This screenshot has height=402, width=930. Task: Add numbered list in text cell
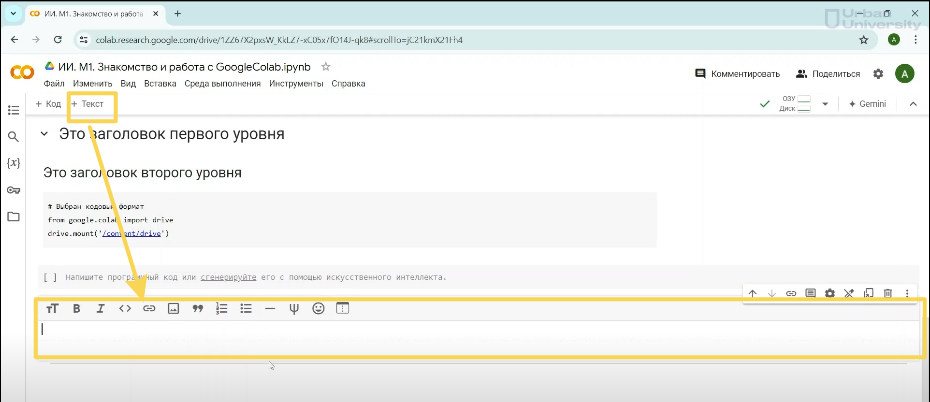[x=222, y=309]
